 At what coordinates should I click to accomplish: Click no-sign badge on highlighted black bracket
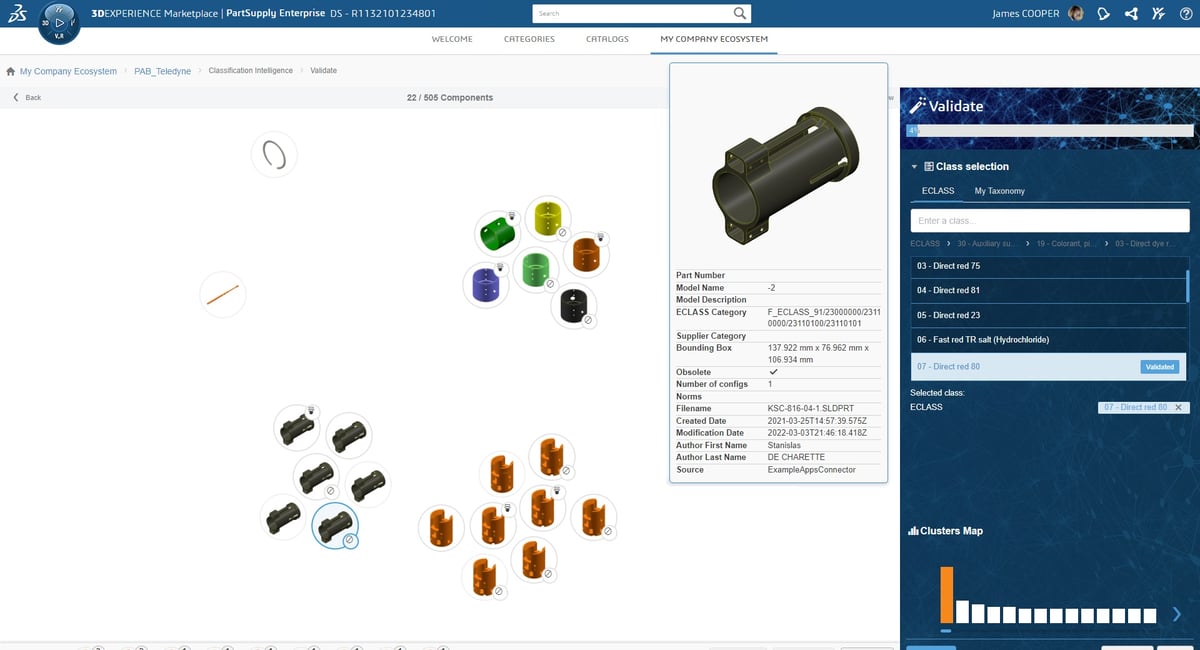(349, 540)
